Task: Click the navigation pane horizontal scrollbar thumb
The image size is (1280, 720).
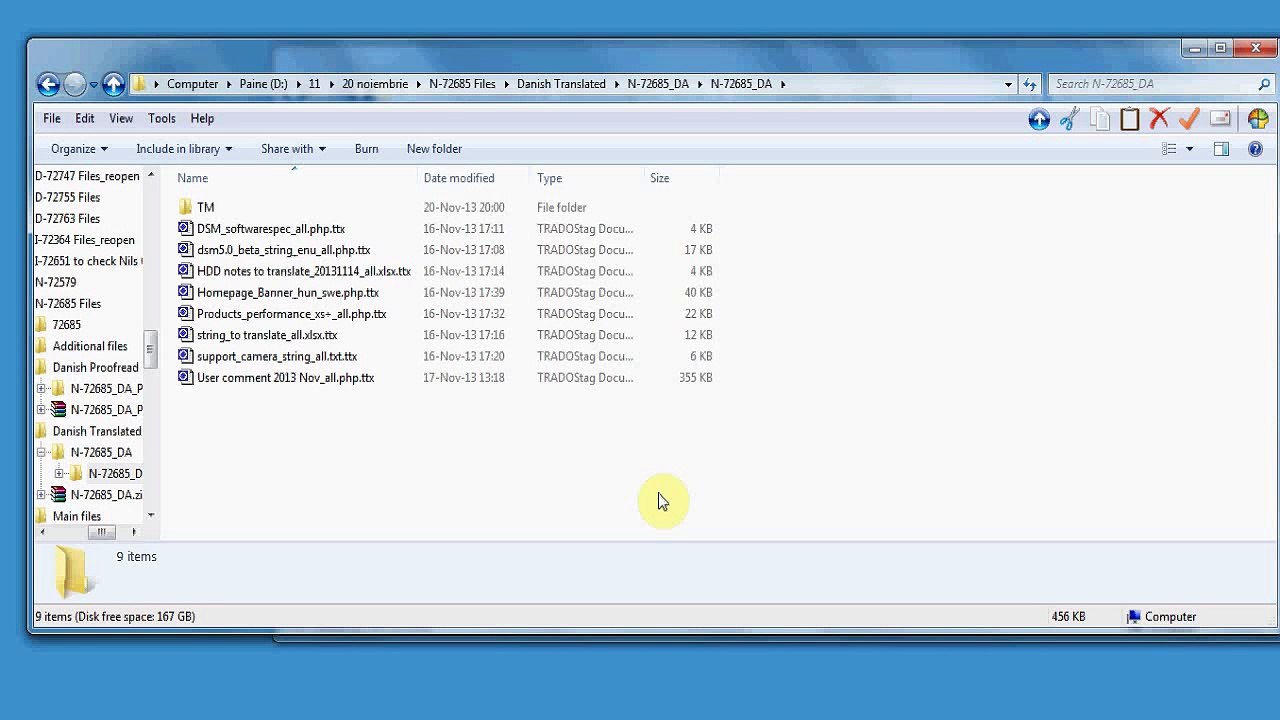Action: coord(101,532)
